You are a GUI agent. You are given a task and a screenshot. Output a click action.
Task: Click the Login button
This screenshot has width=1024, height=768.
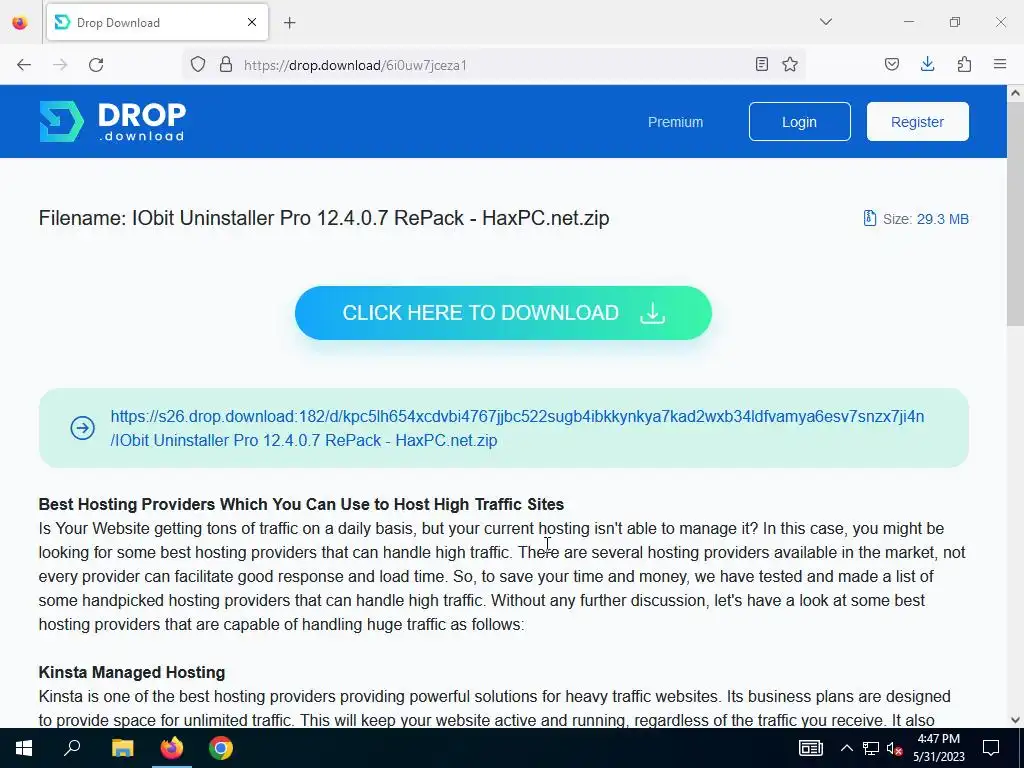click(x=799, y=121)
